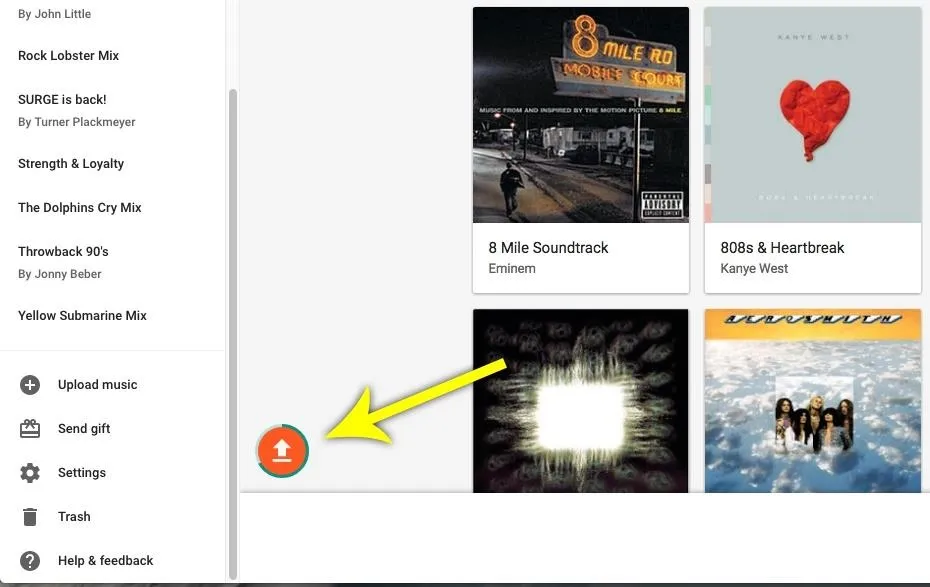Select the Throwback 90's playlist

(63, 251)
